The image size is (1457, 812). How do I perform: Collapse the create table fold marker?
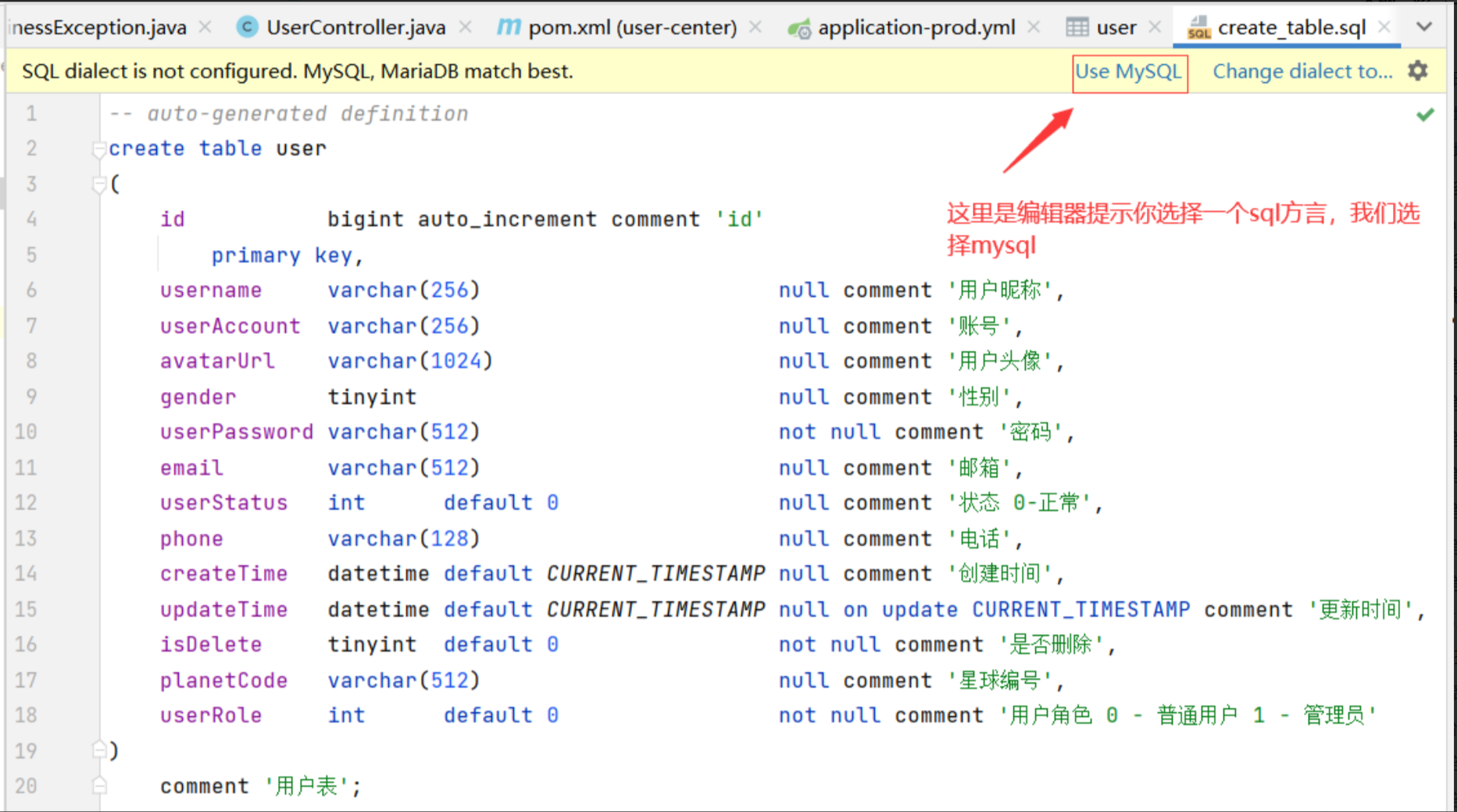(x=98, y=148)
